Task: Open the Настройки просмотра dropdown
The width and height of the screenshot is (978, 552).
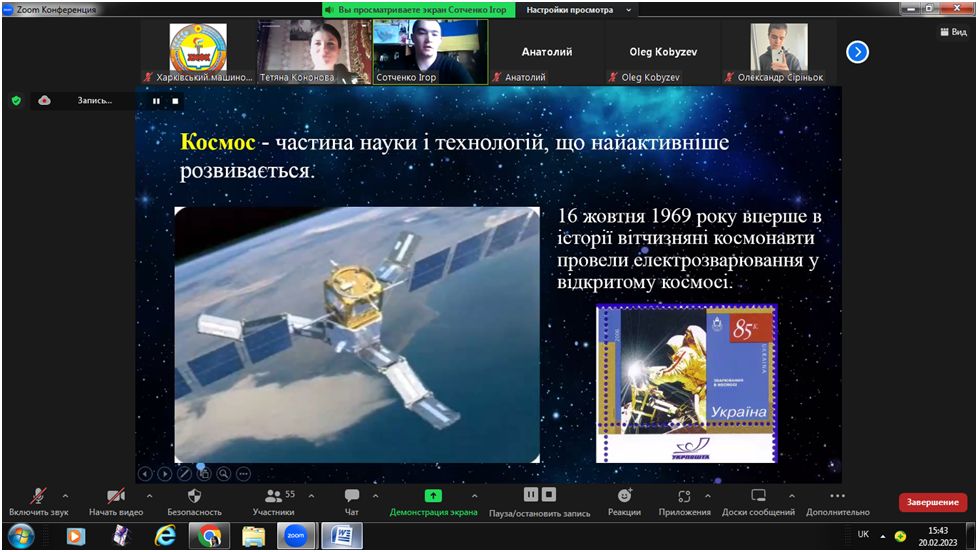Action: point(578,10)
